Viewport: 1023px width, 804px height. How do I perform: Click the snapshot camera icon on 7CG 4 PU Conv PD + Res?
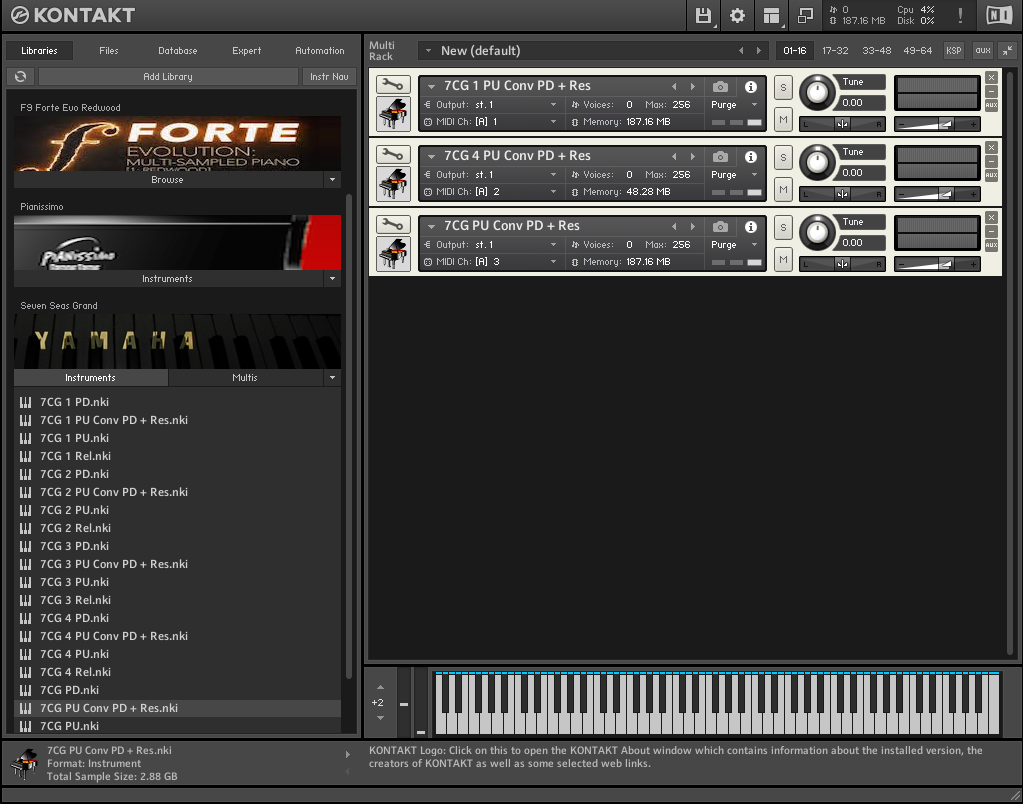click(720, 156)
